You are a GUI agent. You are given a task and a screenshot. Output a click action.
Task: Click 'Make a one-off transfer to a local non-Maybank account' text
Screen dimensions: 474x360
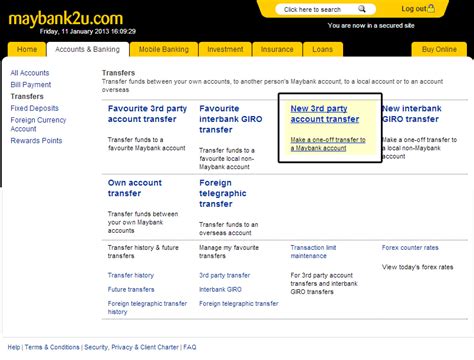click(419, 148)
